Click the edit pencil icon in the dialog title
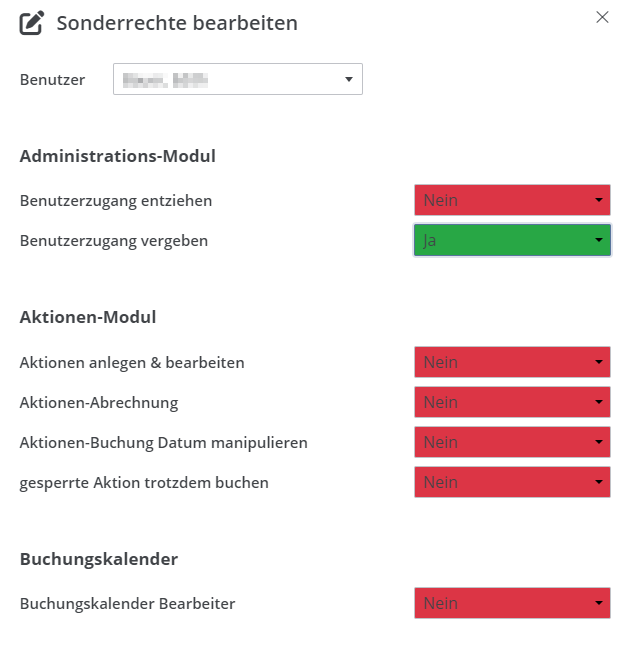Image resolution: width=634 pixels, height=651 pixels. point(32,23)
